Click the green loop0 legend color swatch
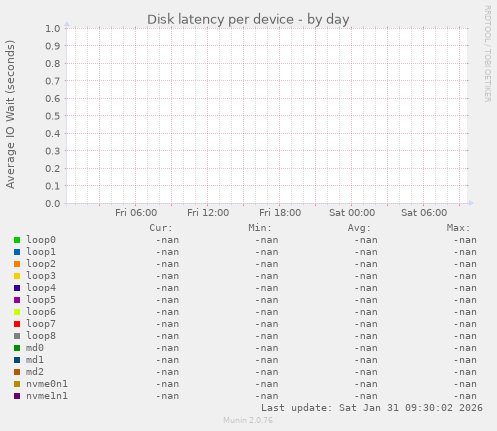Screen dimensions: 497x431 click(17, 240)
